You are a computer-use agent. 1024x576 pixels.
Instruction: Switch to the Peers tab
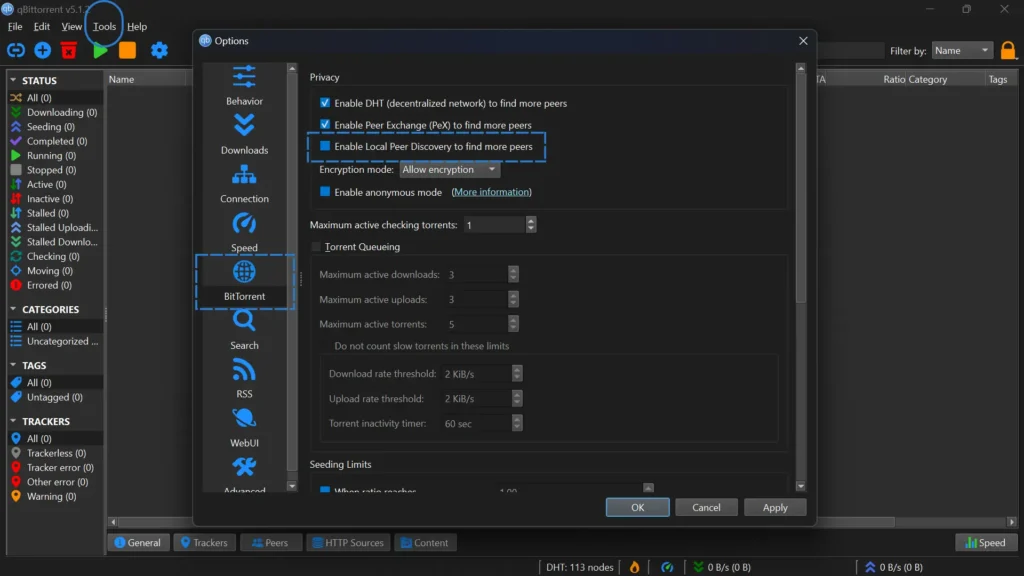pos(270,543)
